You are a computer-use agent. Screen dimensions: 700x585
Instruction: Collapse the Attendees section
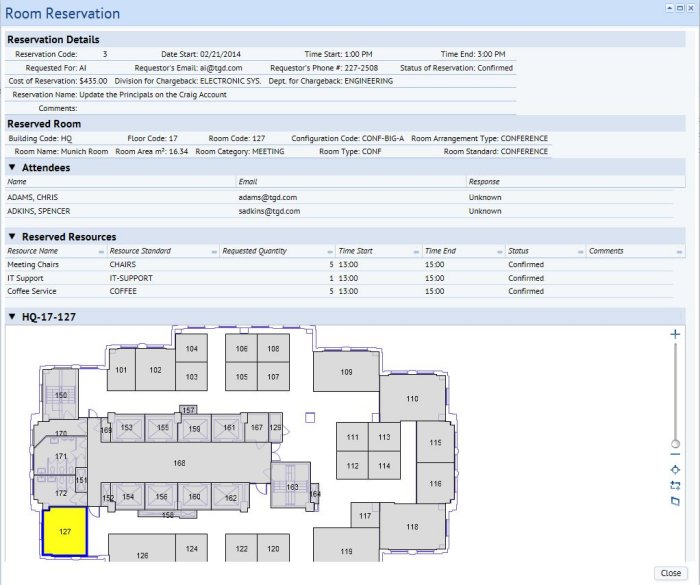click(12, 167)
